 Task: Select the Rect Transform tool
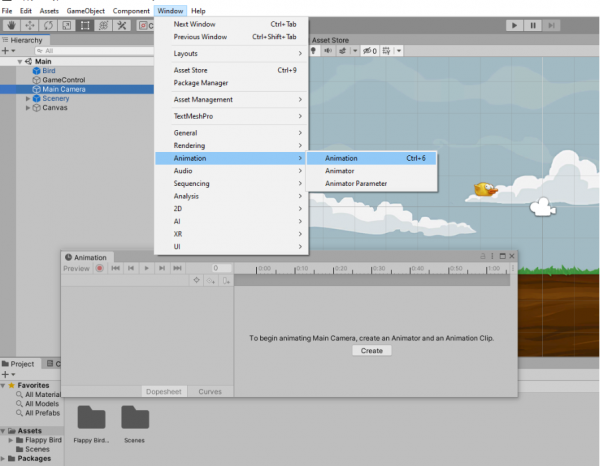[85, 26]
